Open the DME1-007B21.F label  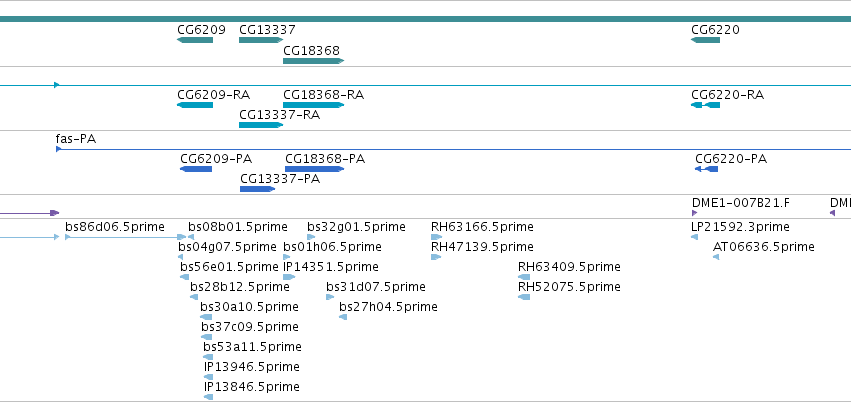[740, 203]
